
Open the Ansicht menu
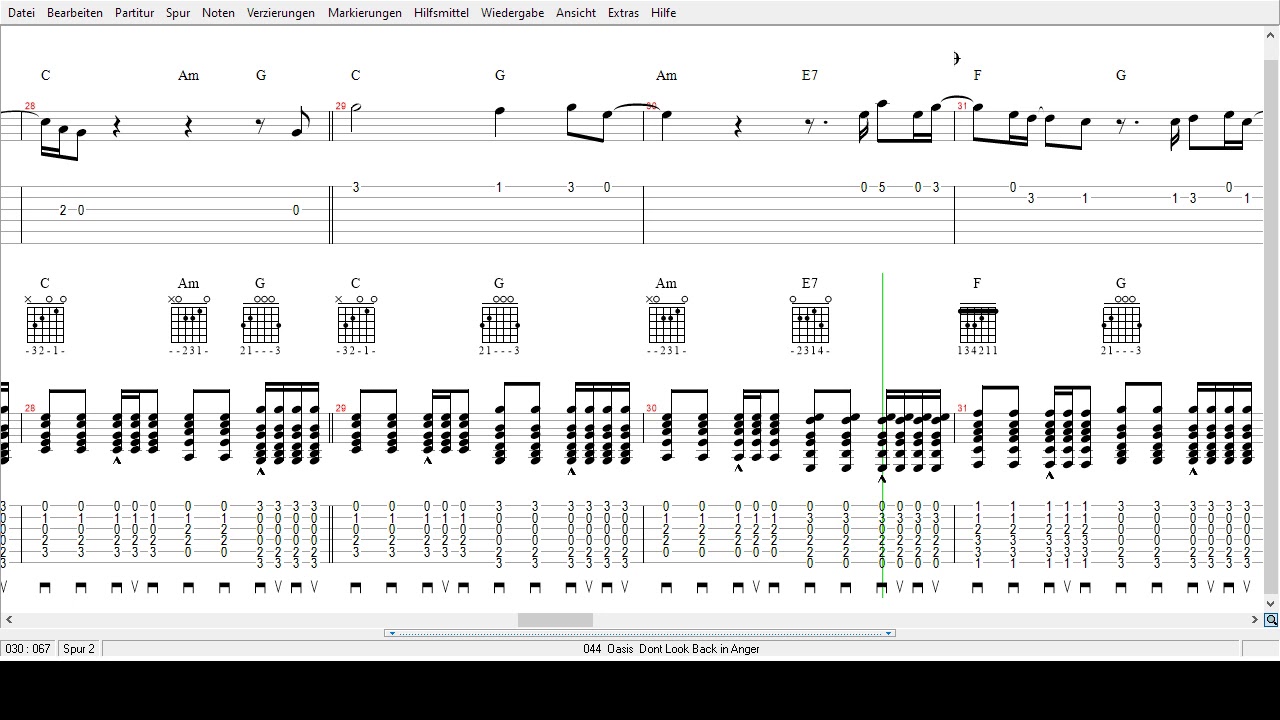coord(576,13)
